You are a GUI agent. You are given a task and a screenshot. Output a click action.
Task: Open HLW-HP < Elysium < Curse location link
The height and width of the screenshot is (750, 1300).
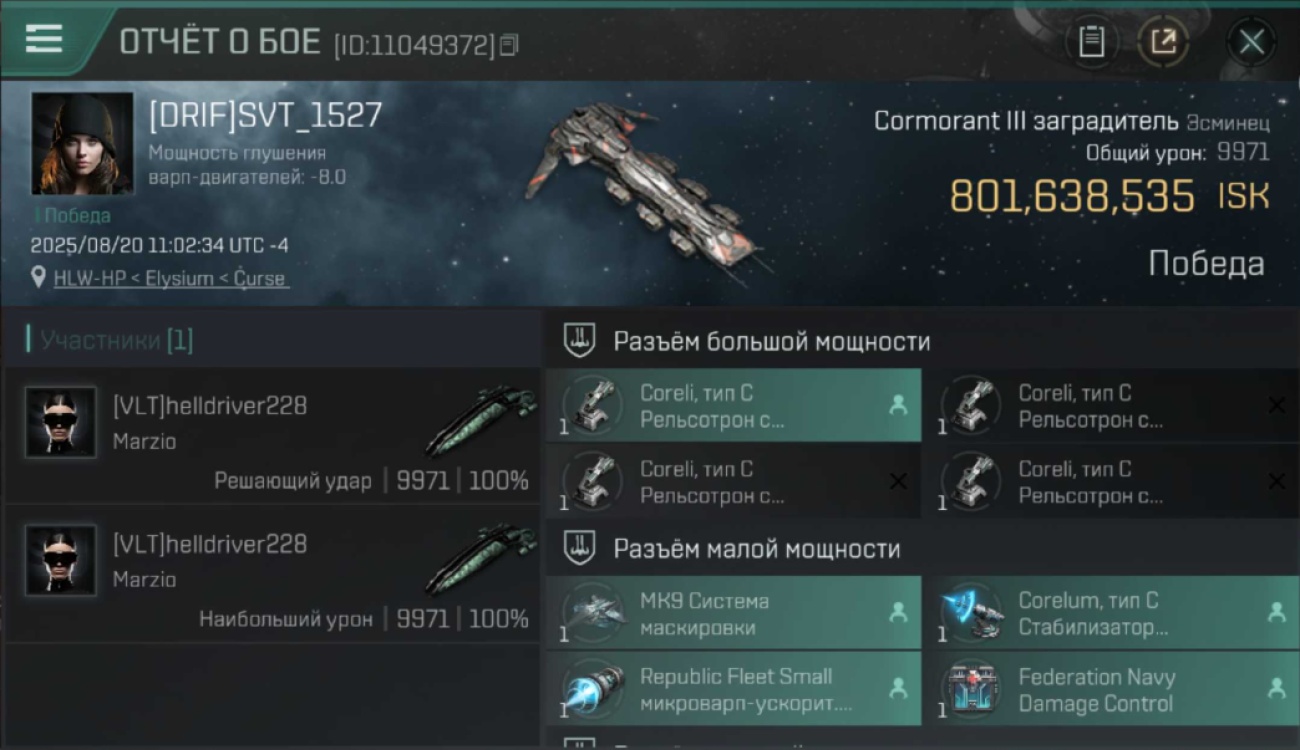click(170, 278)
